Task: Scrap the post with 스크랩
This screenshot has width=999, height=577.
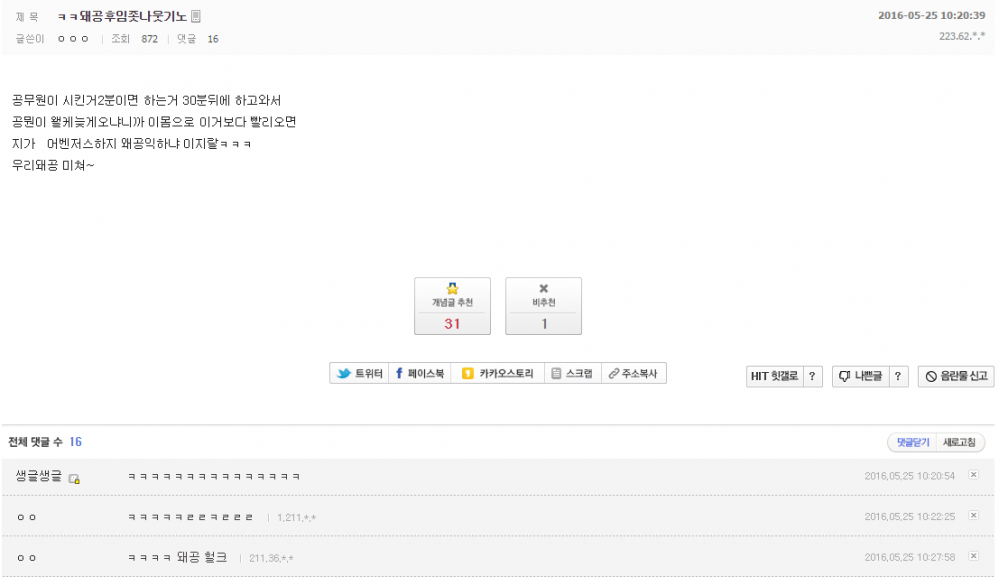Action: 572,374
